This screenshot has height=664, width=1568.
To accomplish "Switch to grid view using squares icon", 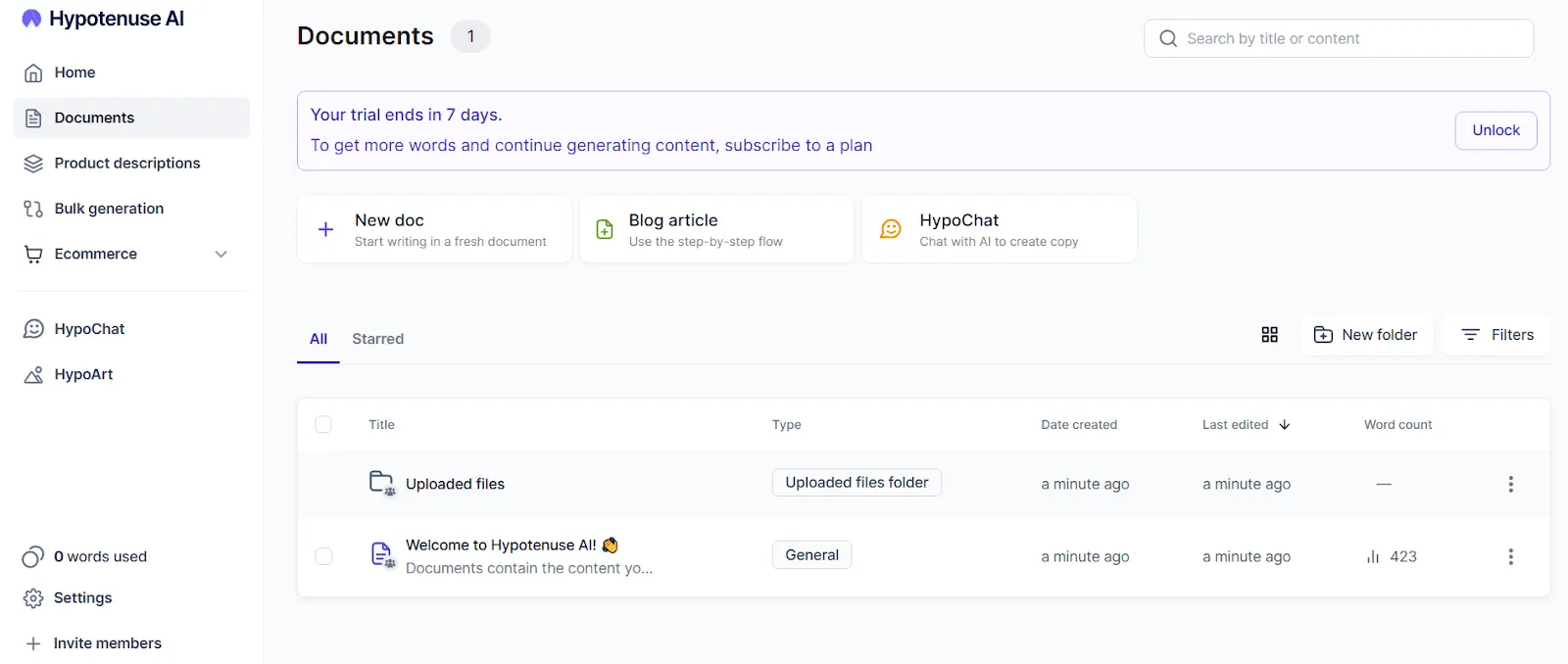I will (1270, 335).
